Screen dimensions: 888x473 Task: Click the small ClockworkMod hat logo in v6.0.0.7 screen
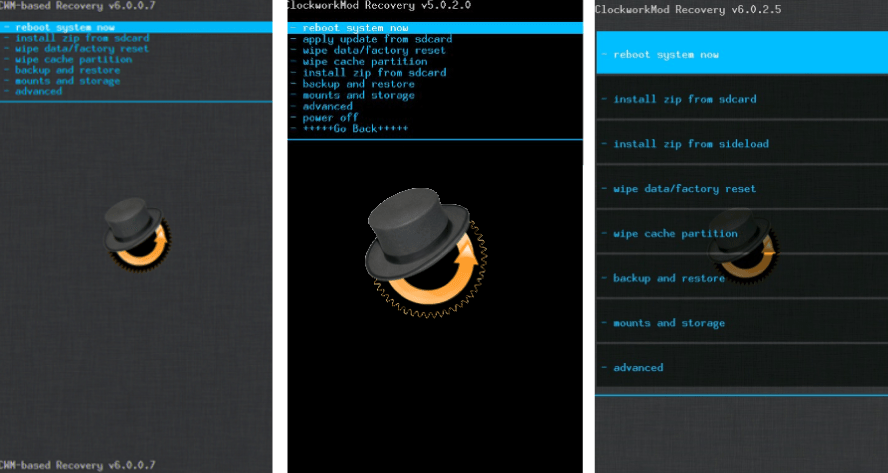[x=137, y=234]
